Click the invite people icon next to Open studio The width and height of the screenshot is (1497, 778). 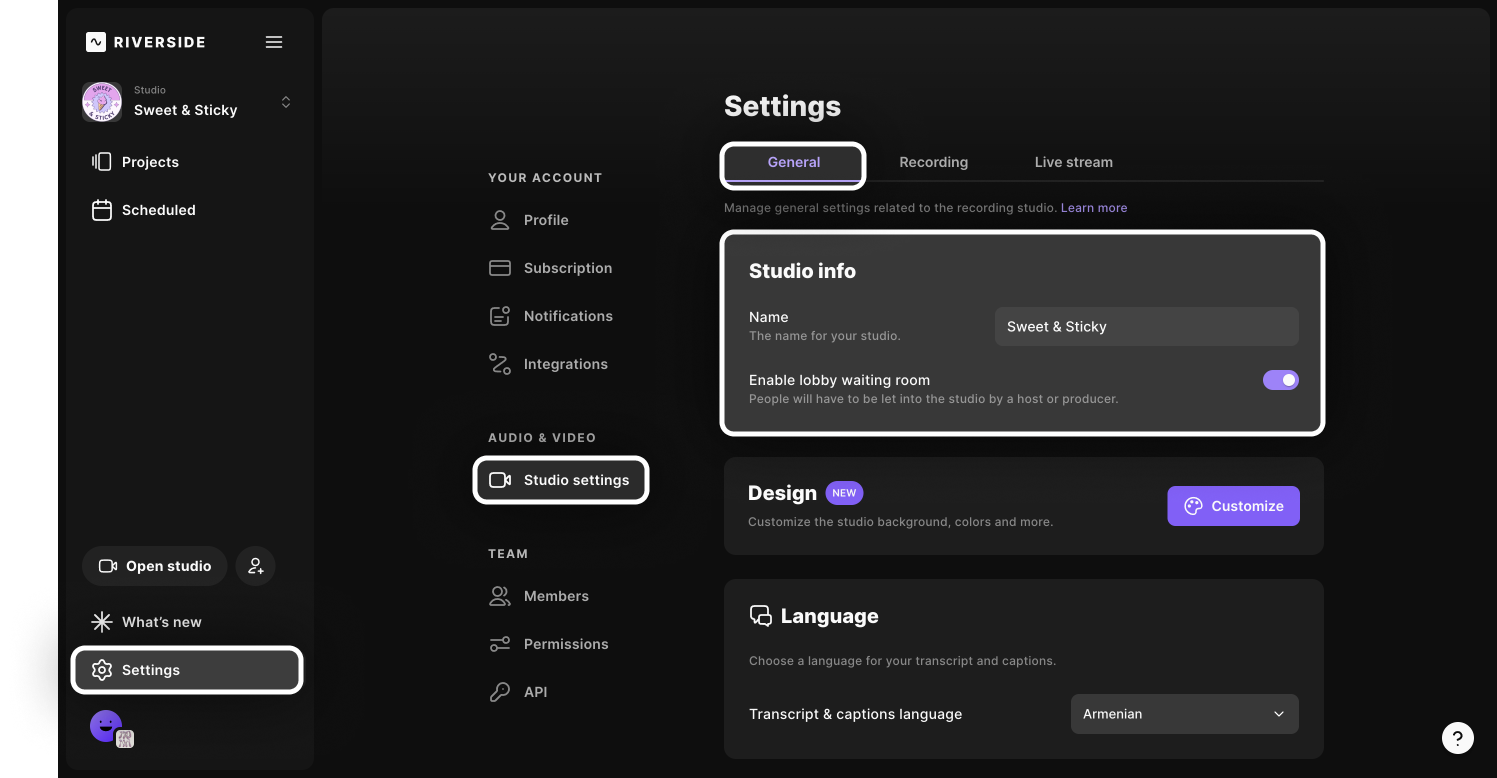coord(256,566)
